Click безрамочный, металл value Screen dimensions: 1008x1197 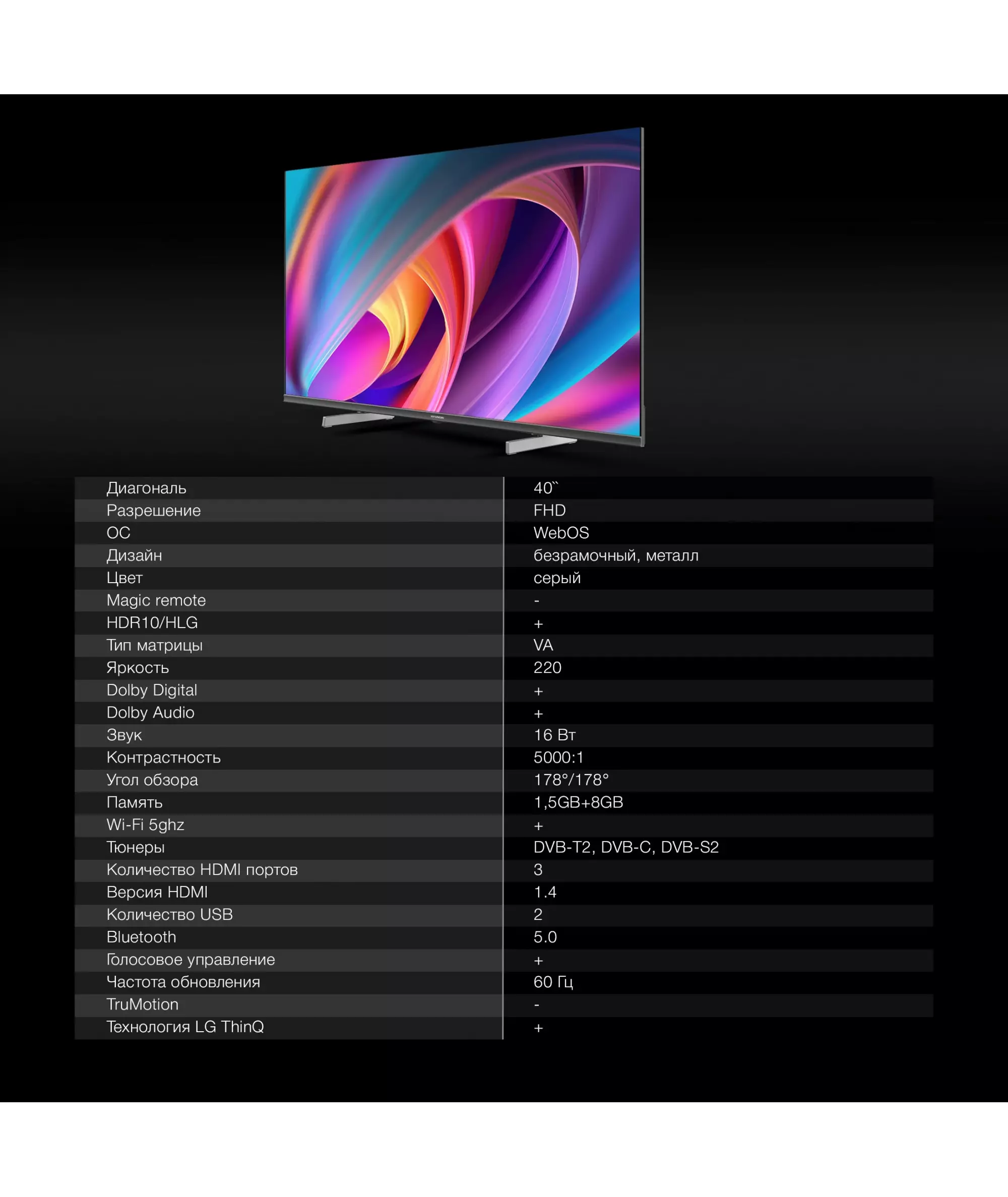pyautogui.click(x=615, y=555)
